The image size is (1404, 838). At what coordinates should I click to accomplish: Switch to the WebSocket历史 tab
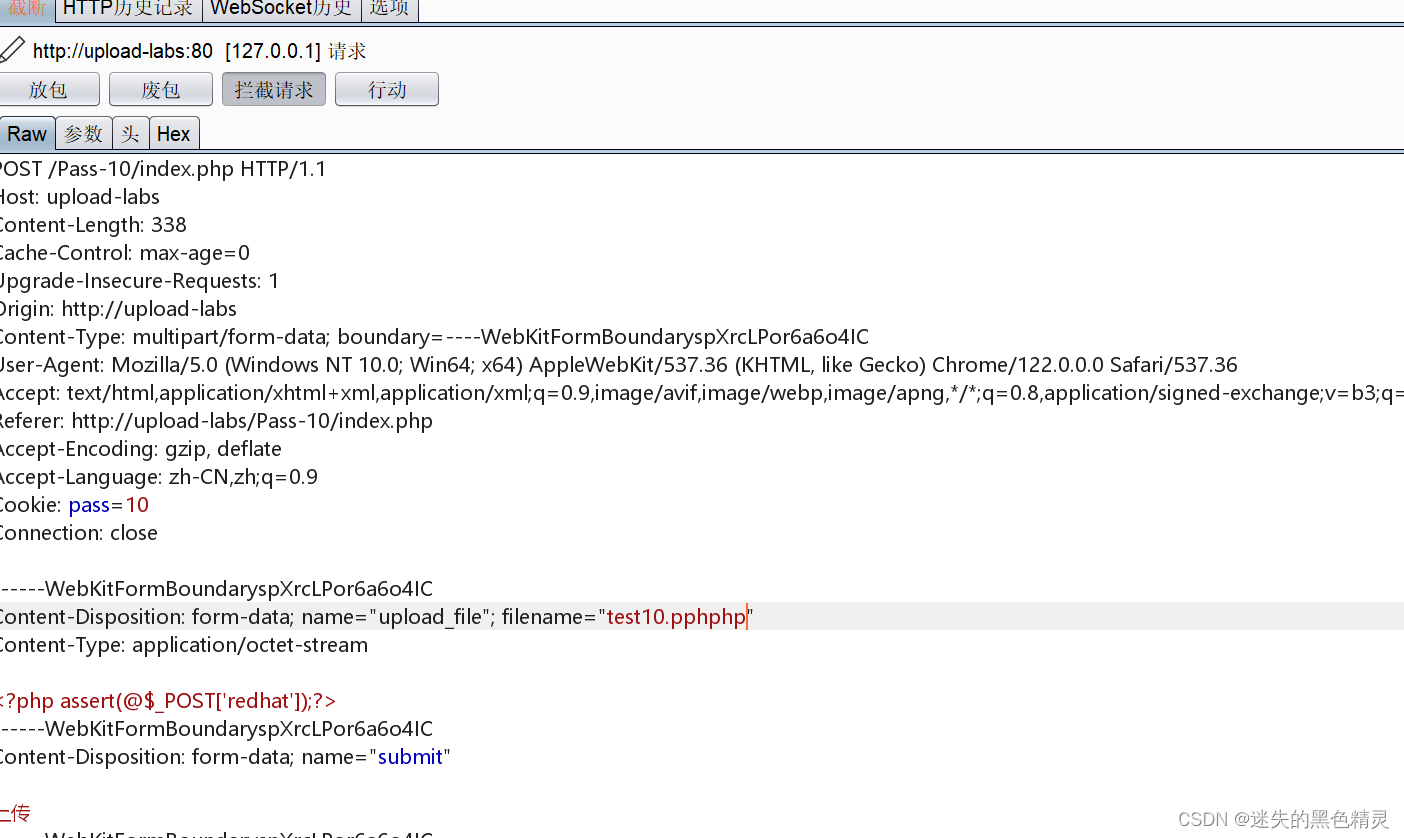[x=281, y=9]
